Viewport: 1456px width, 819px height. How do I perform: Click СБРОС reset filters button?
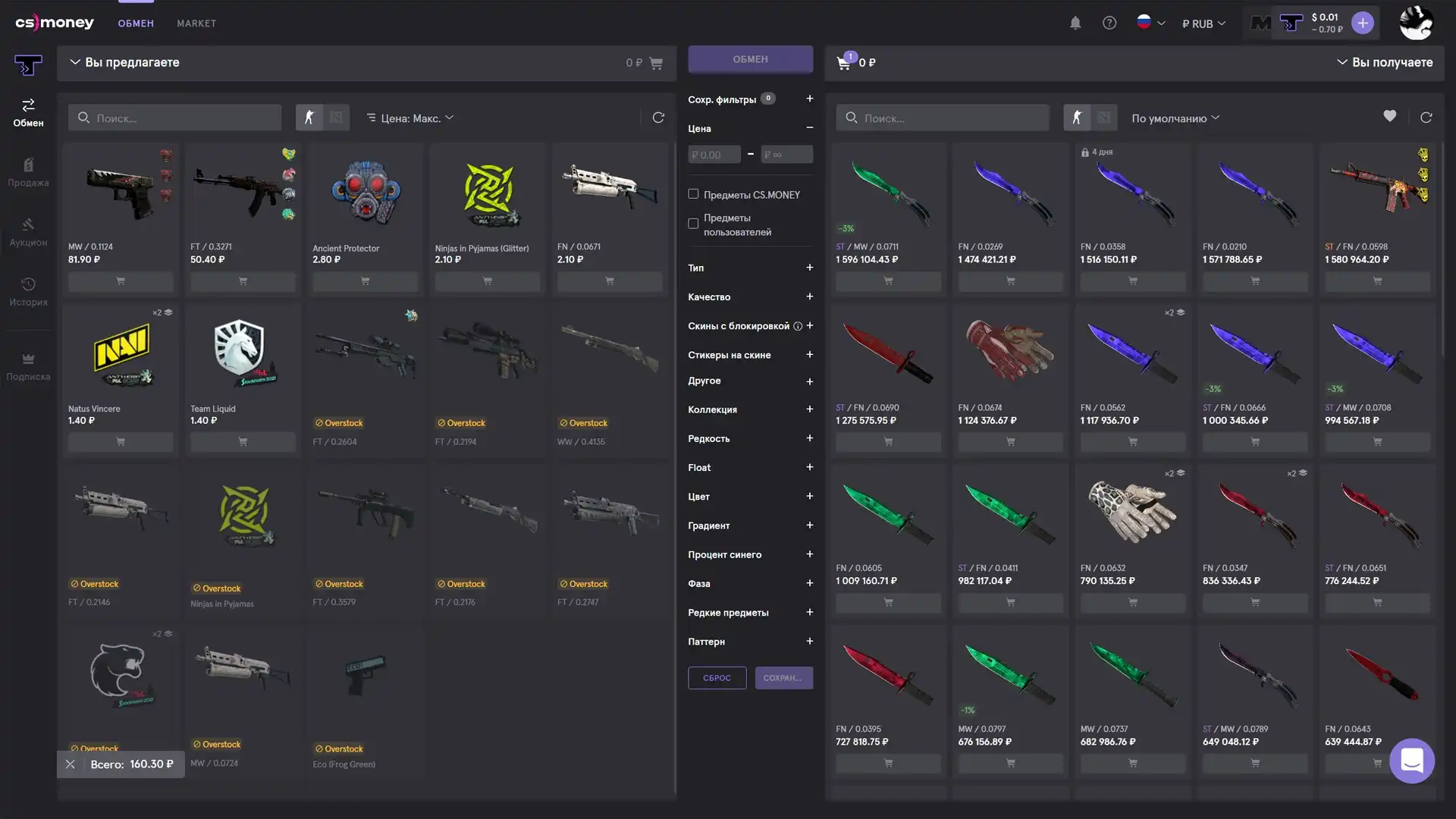point(717,678)
